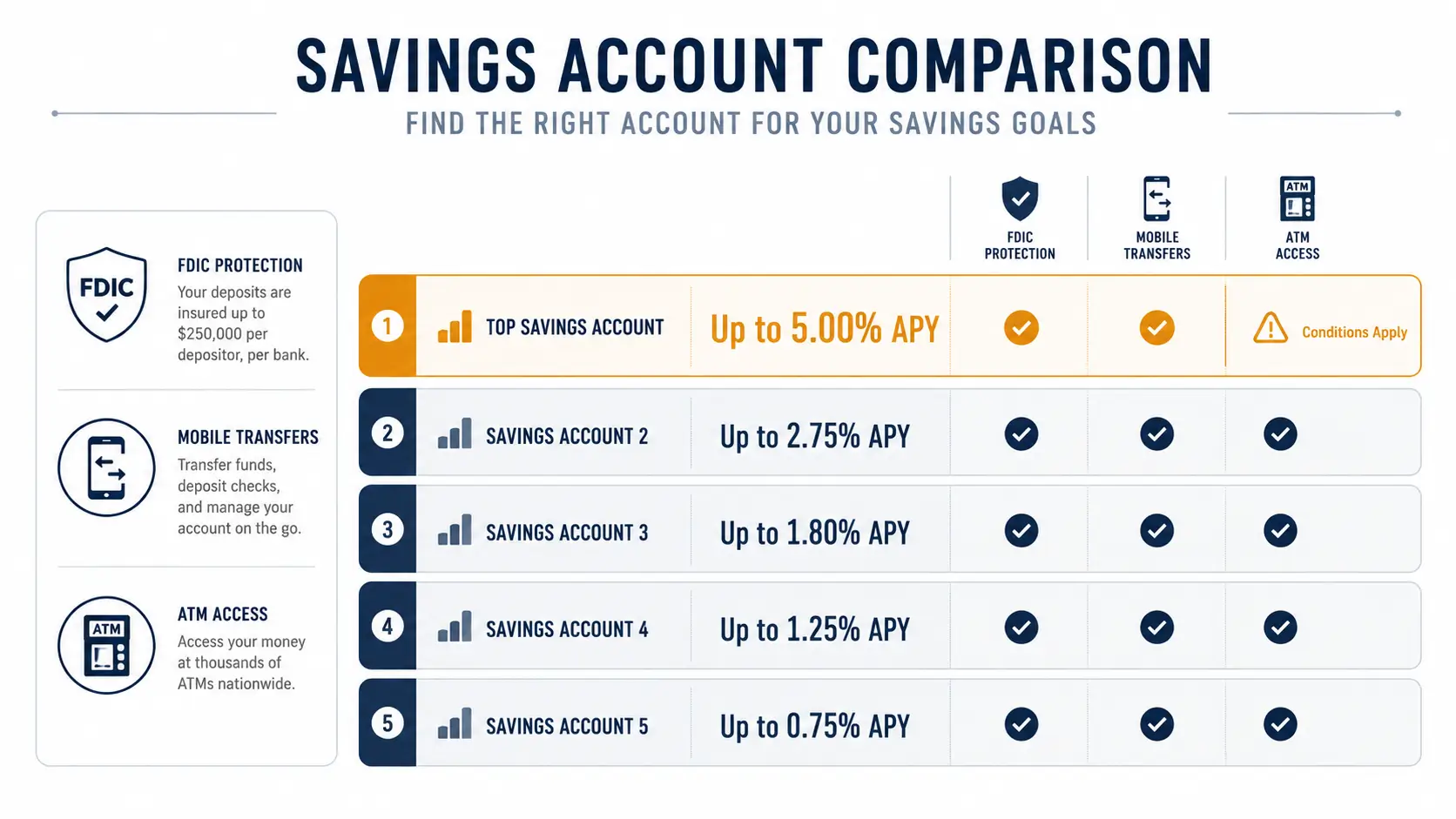Click bar chart icon for Top Savings Account

tap(455, 326)
